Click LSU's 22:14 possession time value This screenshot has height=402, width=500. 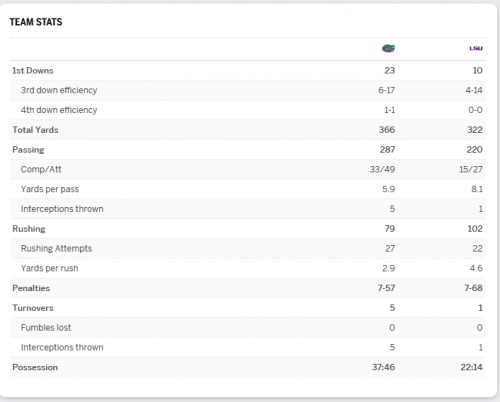tap(471, 367)
